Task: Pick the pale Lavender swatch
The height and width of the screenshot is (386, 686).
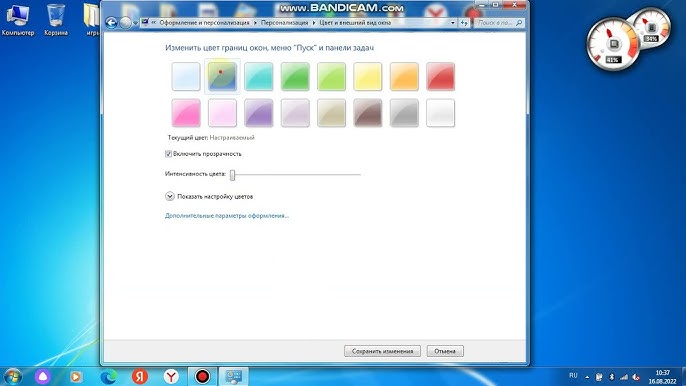Action: click(295, 113)
